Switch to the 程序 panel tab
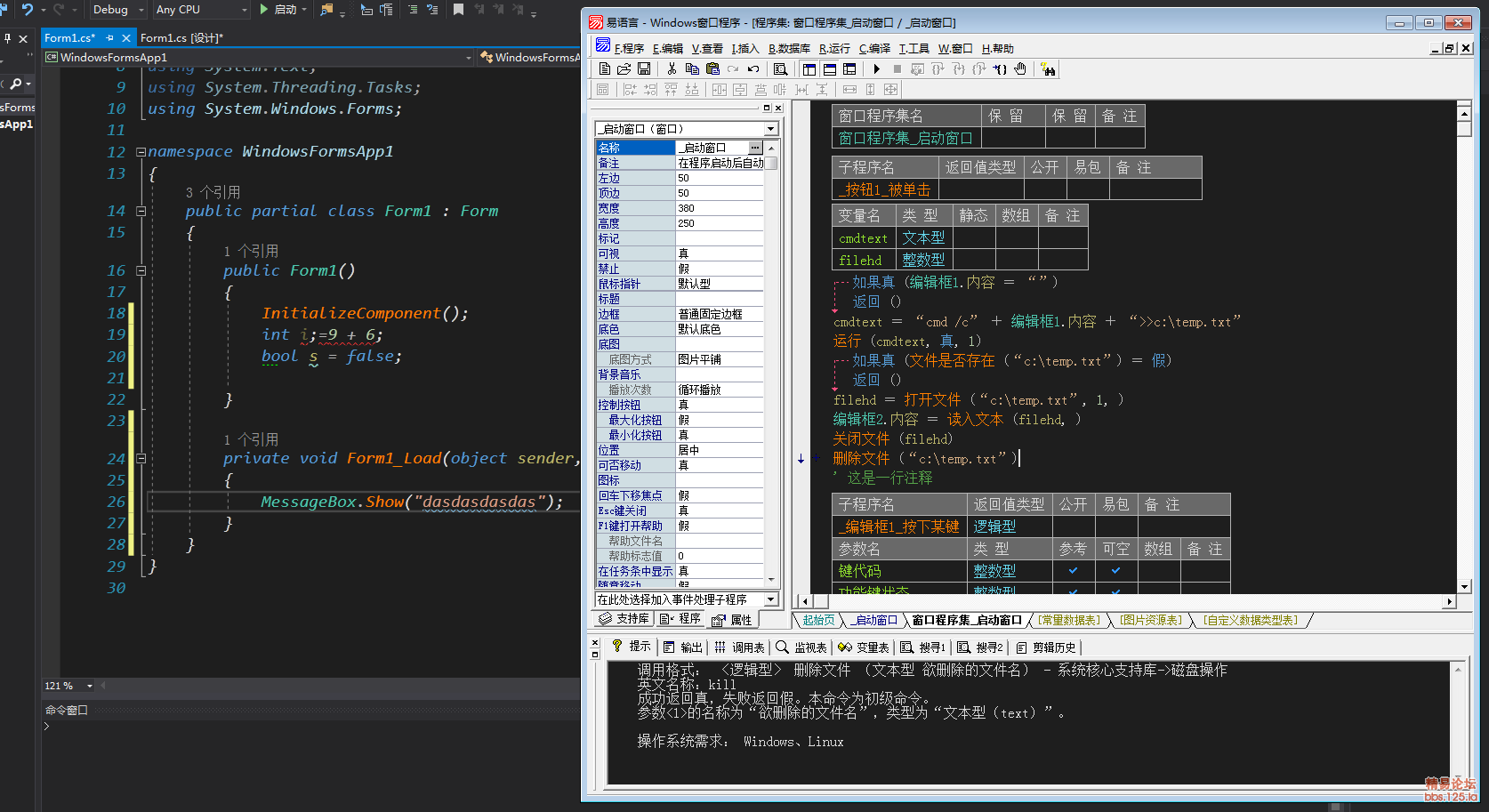Screen dimensions: 1489x812 click(x=680, y=618)
